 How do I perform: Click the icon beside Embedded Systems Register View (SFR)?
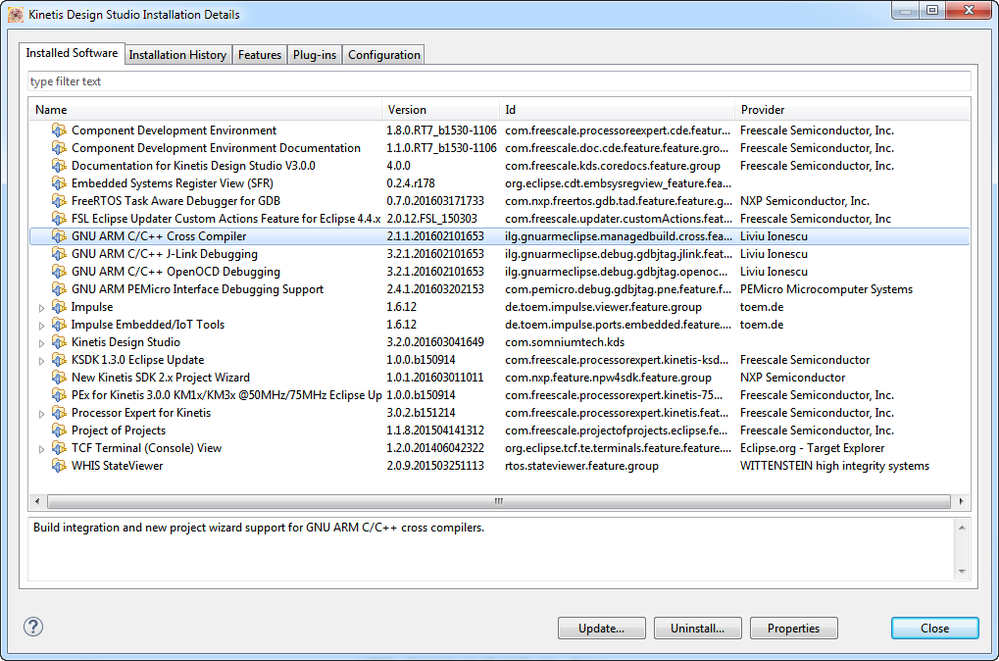click(59, 183)
